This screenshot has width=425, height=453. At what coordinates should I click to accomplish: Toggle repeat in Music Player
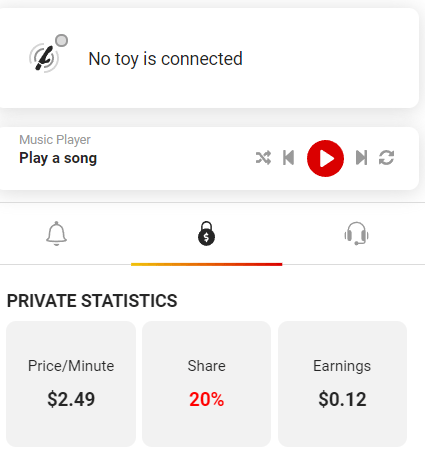pyautogui.click(x=387, y=158)
